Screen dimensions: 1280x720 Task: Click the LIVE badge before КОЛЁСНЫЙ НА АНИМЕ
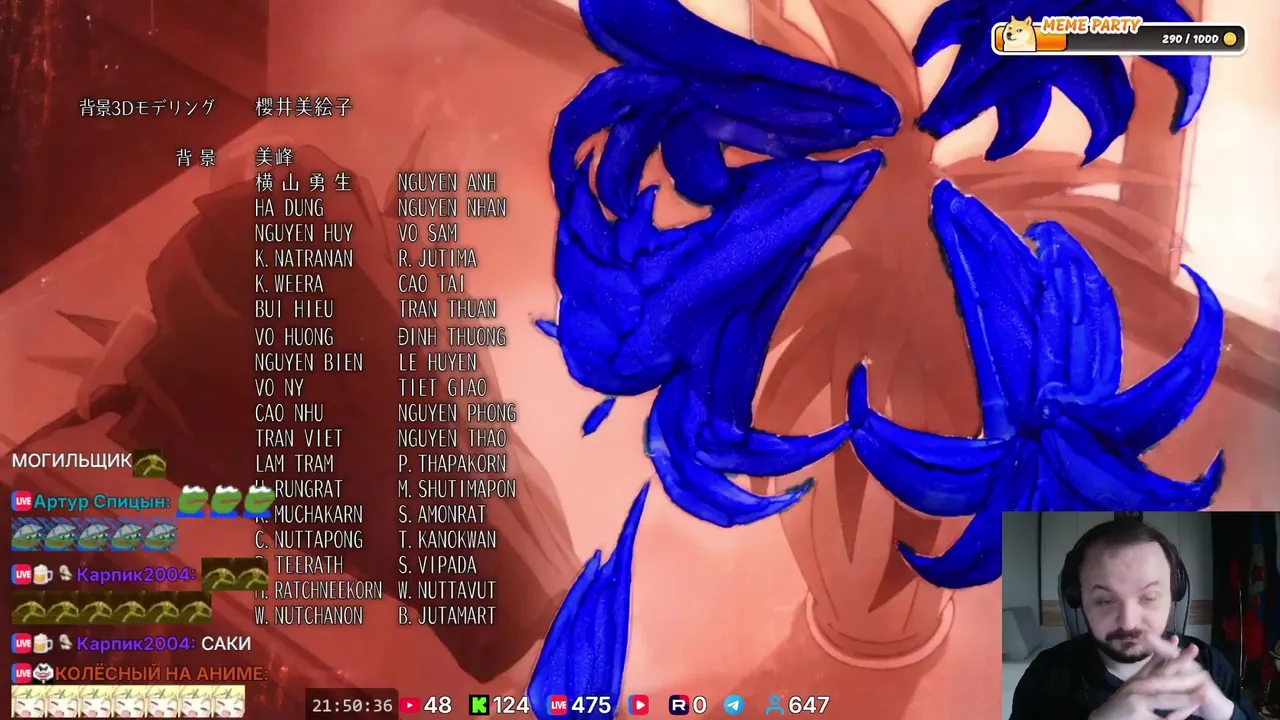[x=22, y=674]
